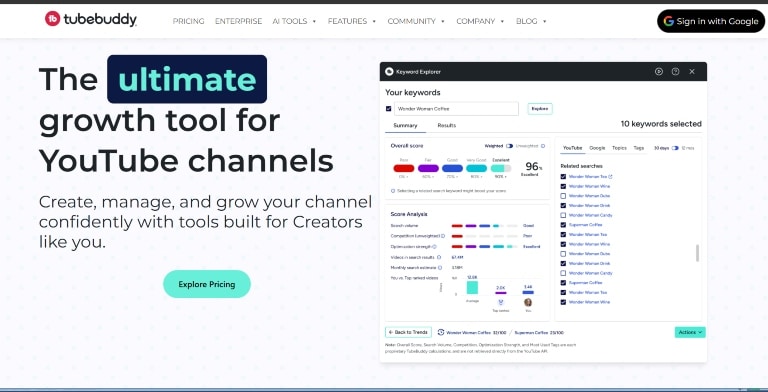Open Wonder Woman Coffee 32/100 link
The width and height of the screenshot is (768, 392).
476,332
